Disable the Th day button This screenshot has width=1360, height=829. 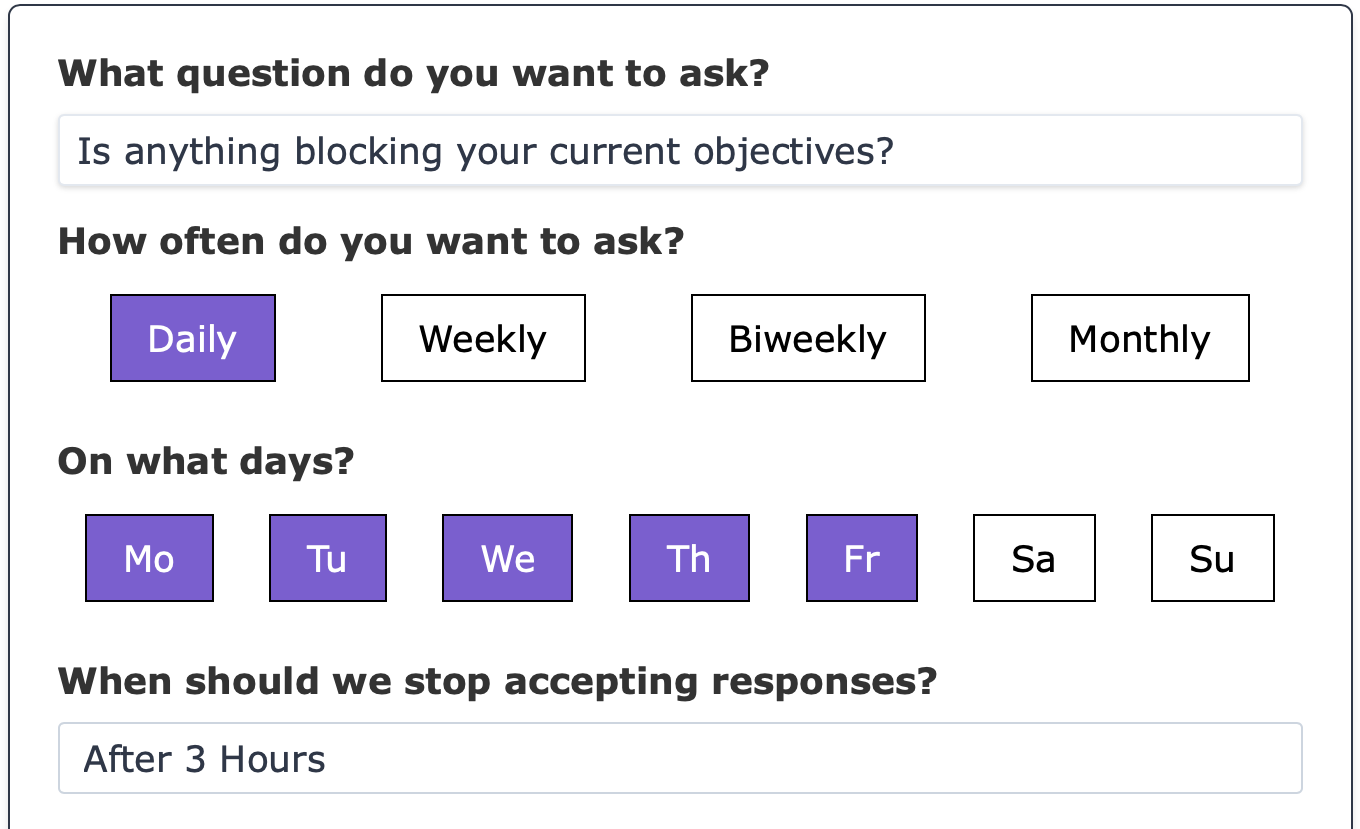pyautogui.click(x=689, y=558)
